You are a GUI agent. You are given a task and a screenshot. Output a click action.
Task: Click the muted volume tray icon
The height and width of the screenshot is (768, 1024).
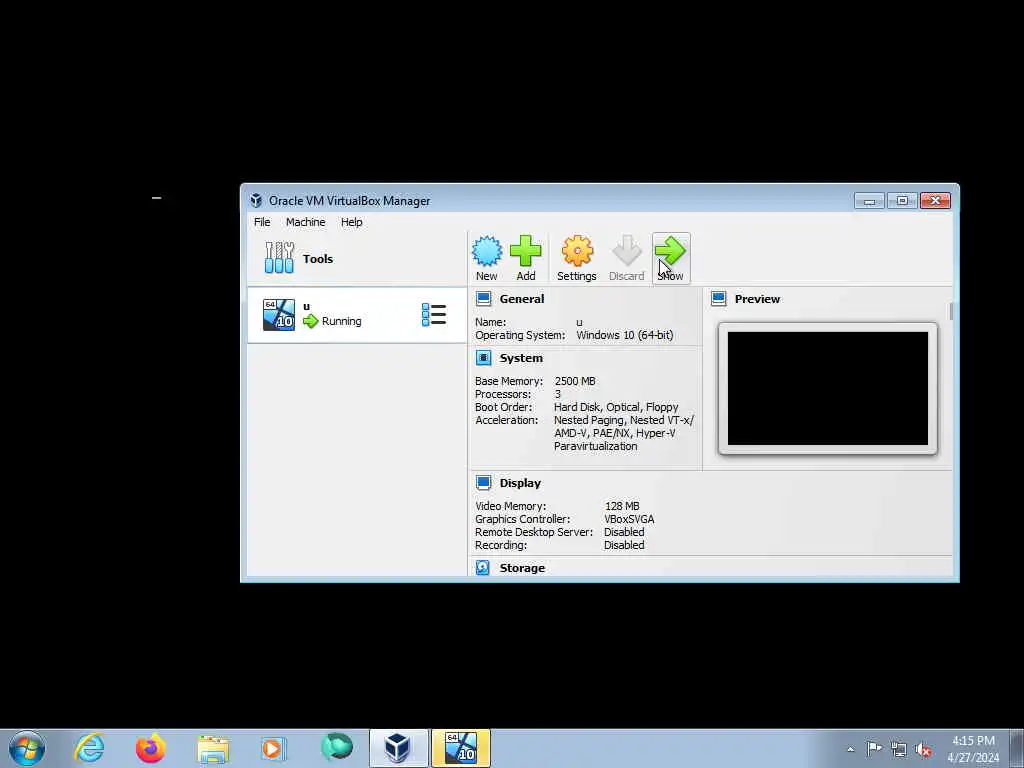click(923, 749)
